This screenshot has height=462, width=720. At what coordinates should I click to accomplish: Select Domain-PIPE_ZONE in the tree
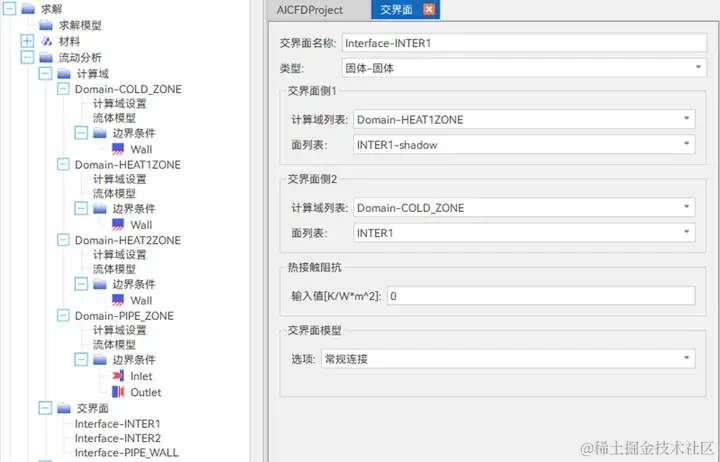coord(124,316)
